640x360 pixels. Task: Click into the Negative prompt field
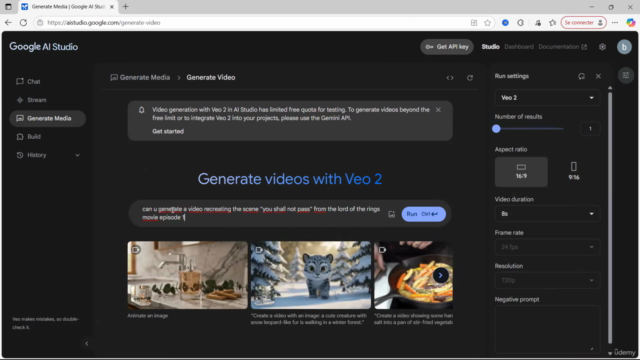(x=547, y=329)
